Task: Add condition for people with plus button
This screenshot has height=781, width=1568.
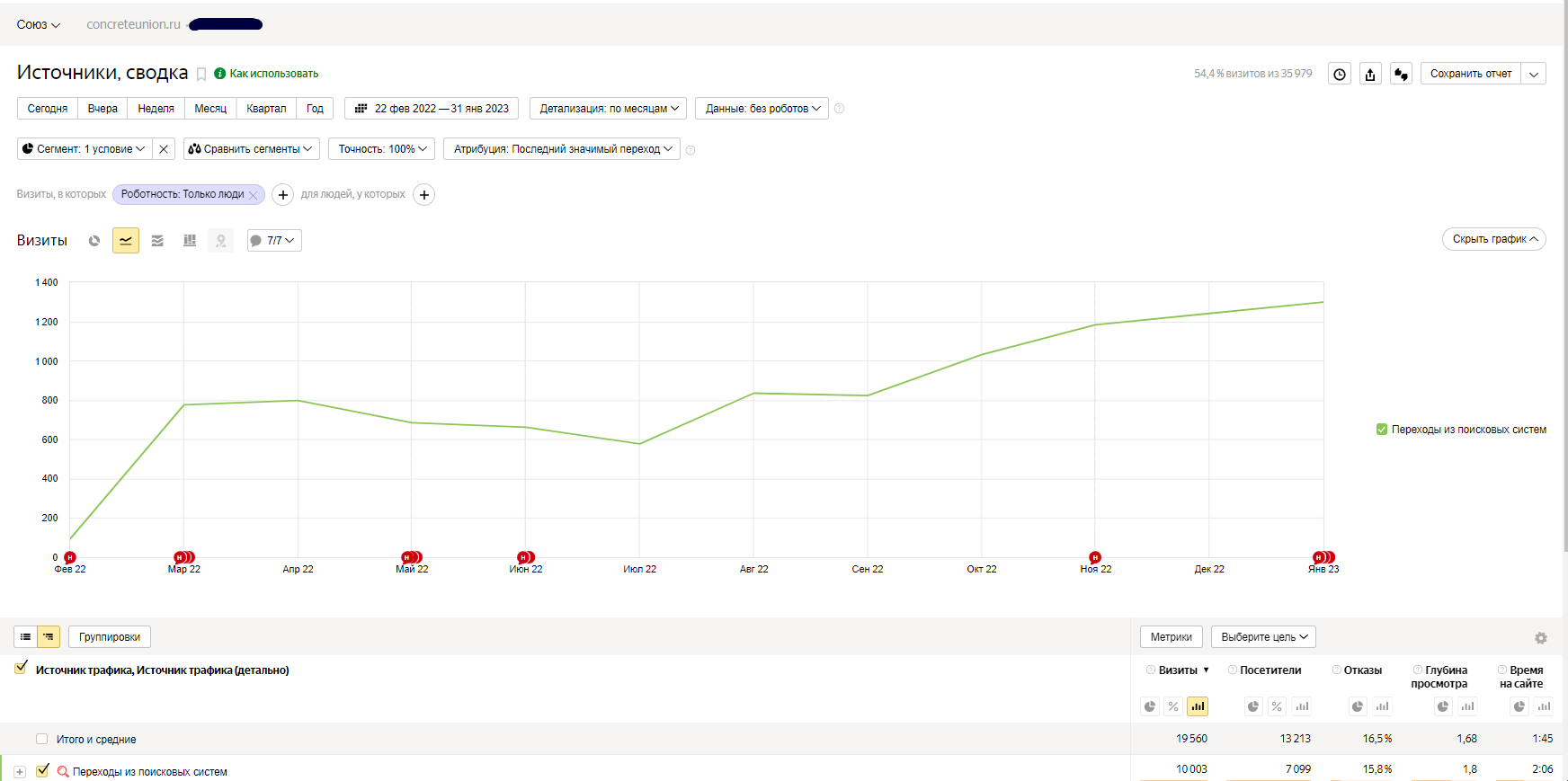Action: point(424,194)
